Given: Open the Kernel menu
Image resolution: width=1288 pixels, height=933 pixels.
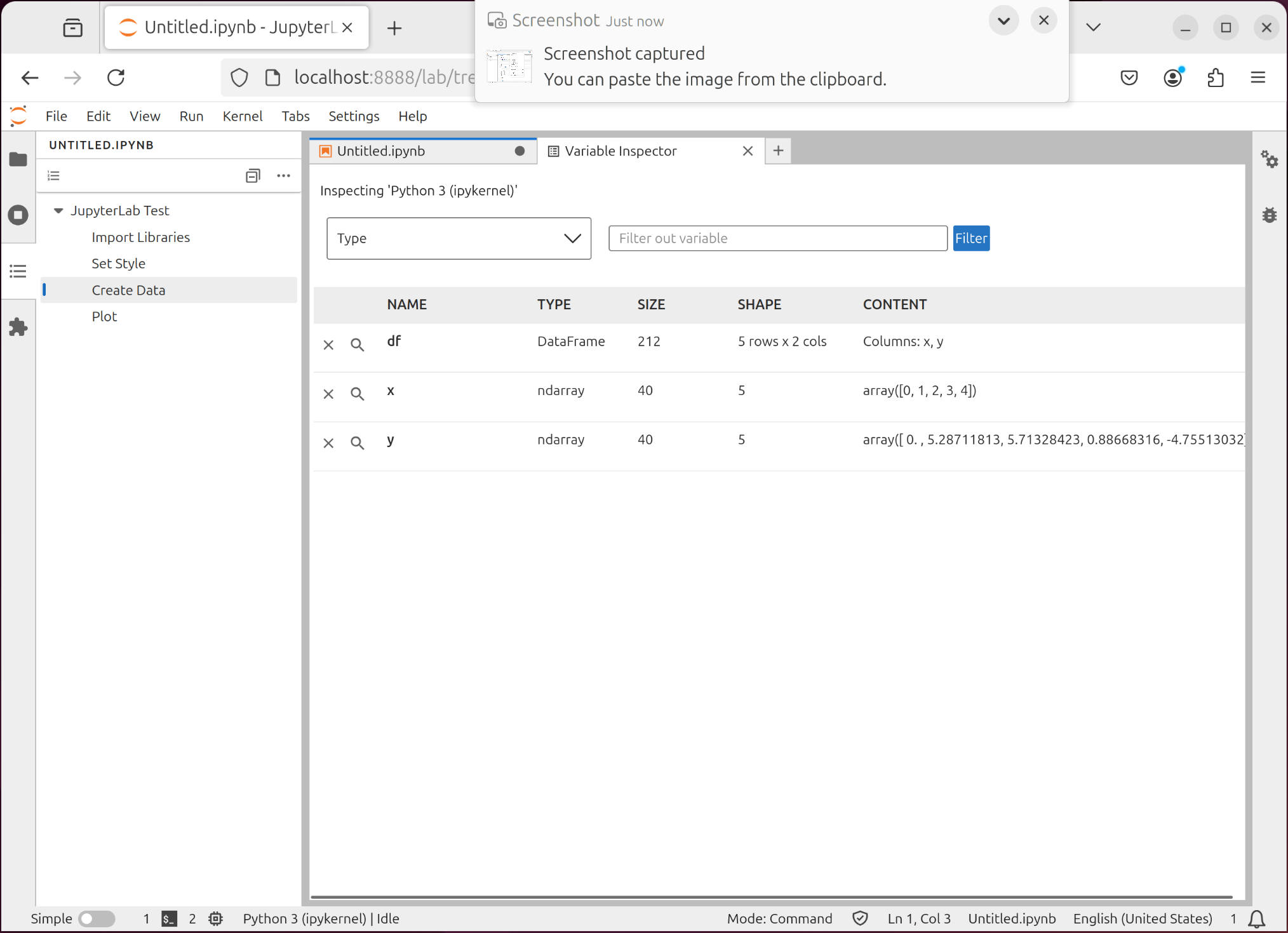Looking at the screenshot, I should coord(243,116).
